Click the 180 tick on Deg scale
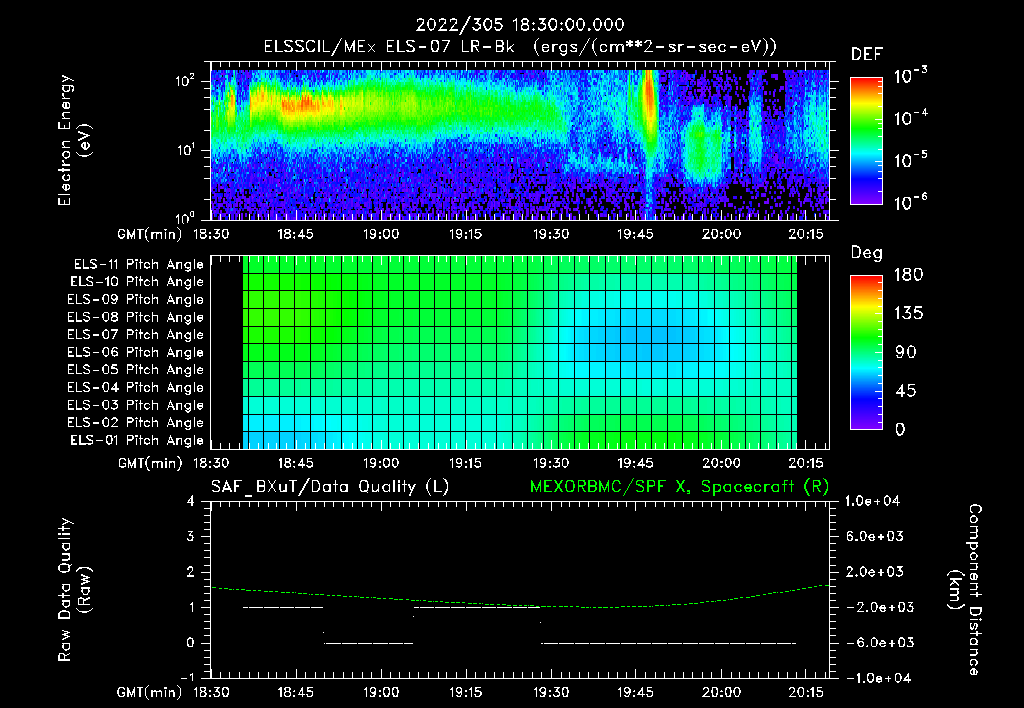The image size is (1024, 708). click(908, 275)
